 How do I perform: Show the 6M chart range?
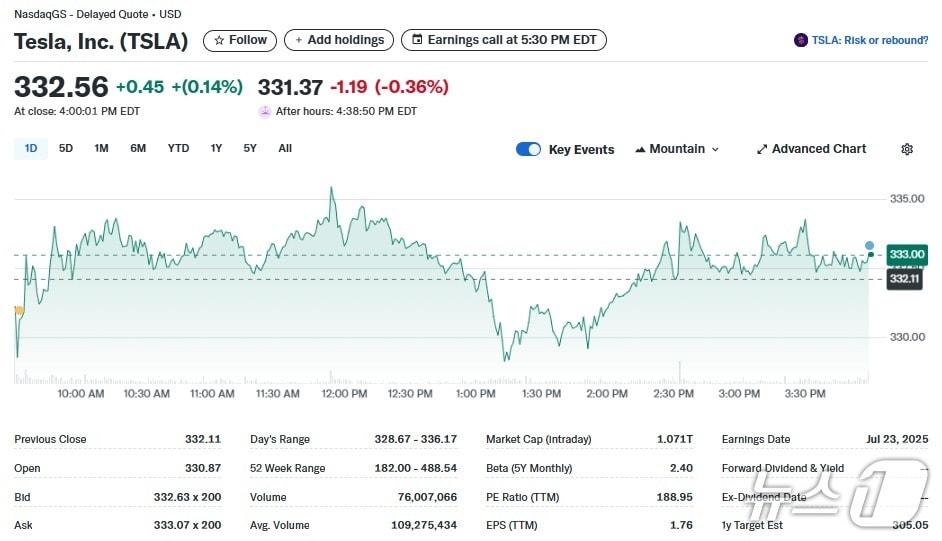pyautogui.click(x=138, y=148)
